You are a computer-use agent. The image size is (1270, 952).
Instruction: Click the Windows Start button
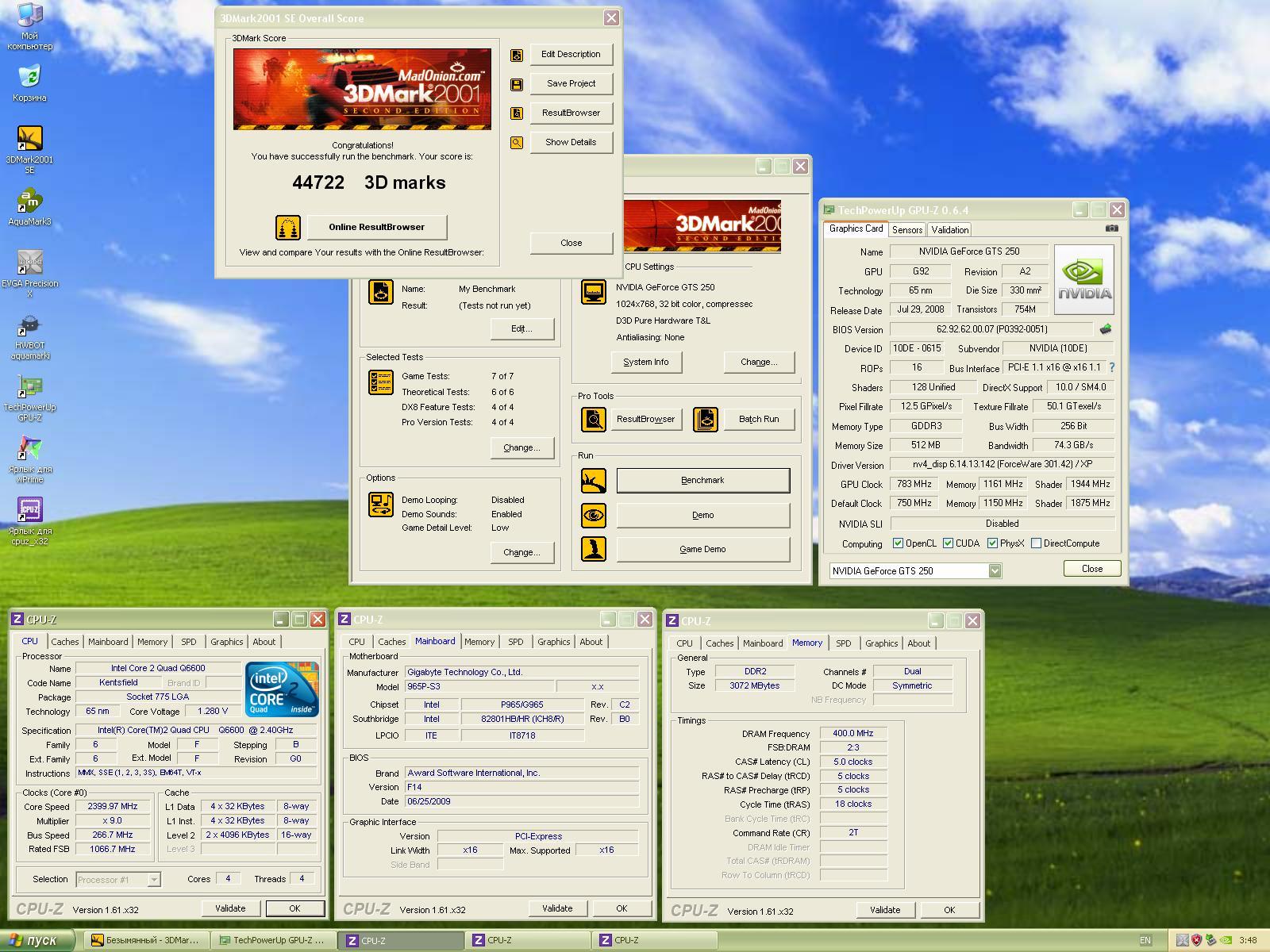click(37, 940)
